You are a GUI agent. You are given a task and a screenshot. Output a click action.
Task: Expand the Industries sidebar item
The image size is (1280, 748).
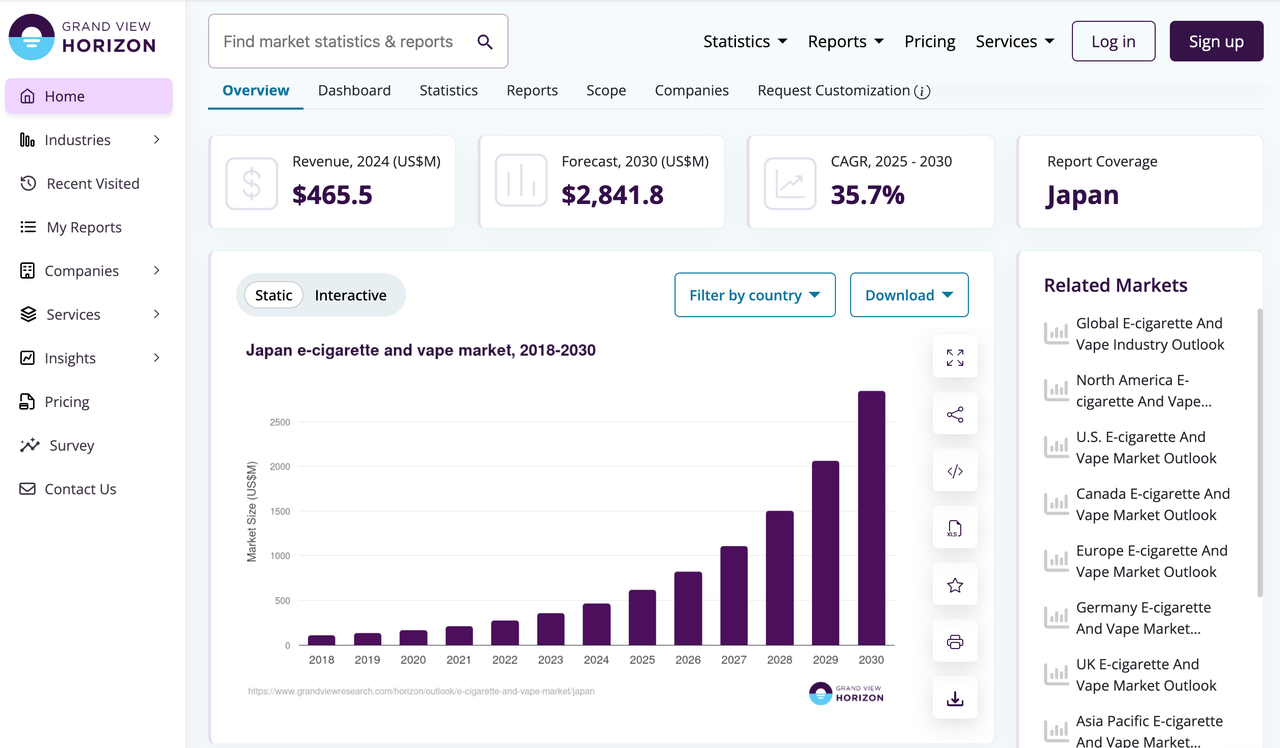[x=90, y=140]
